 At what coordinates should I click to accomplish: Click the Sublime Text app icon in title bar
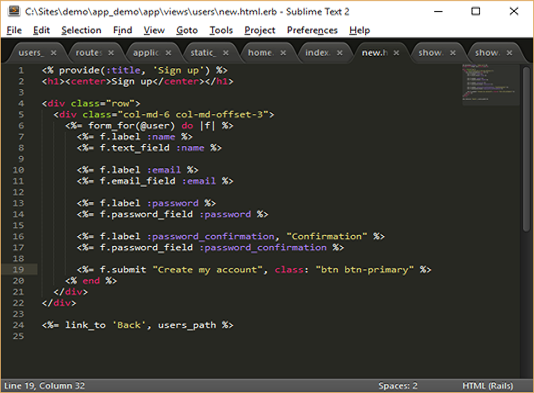14,11
